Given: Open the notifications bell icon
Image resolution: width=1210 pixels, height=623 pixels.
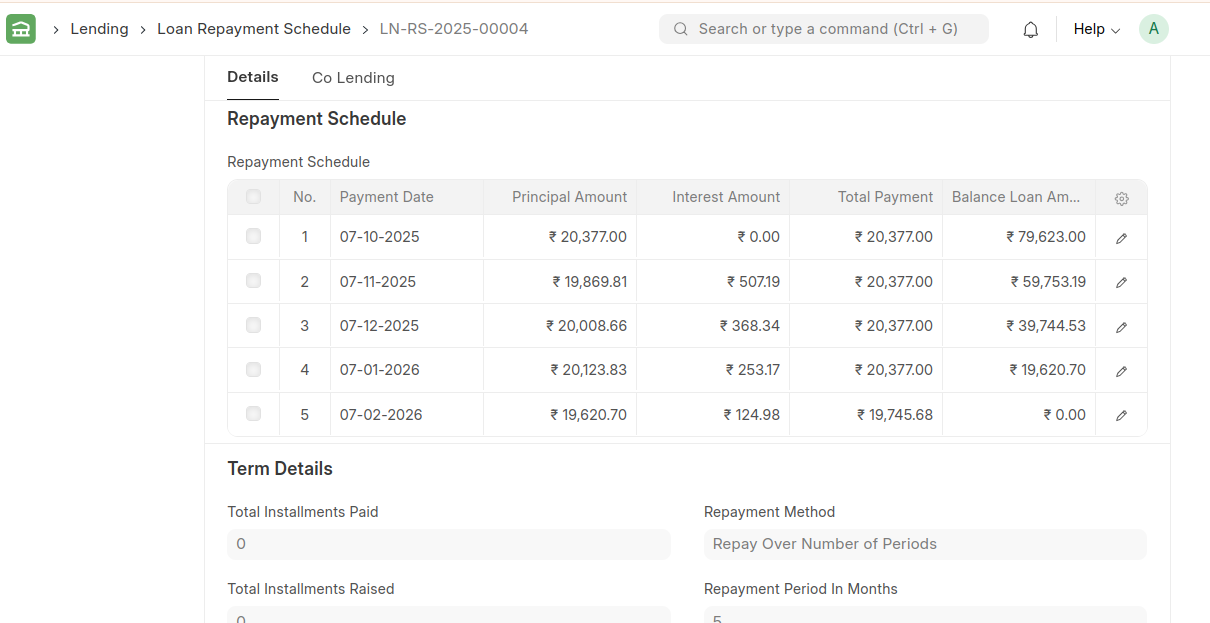Looking at the screenshot, I should tap(1031, 30).
